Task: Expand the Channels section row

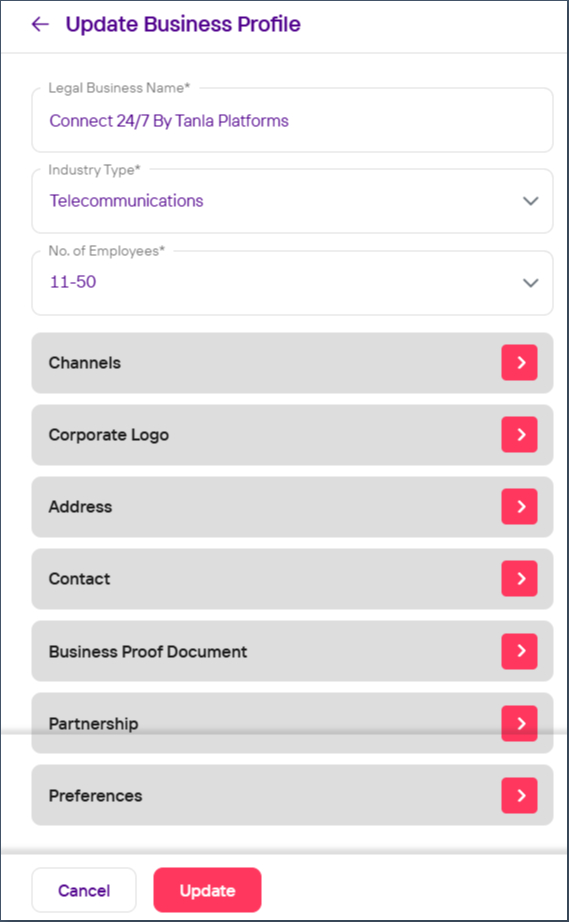Action: [x=292, y=363]
